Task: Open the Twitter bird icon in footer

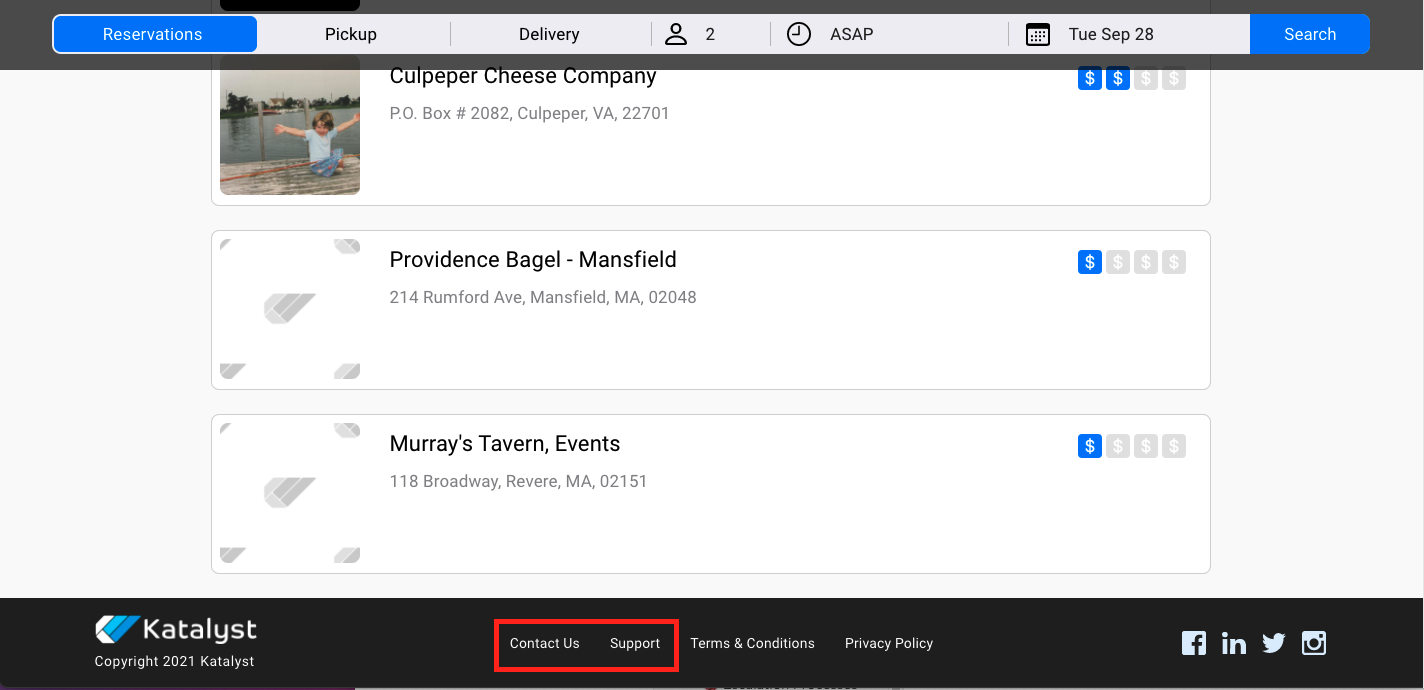Action: coord(1273,643)
